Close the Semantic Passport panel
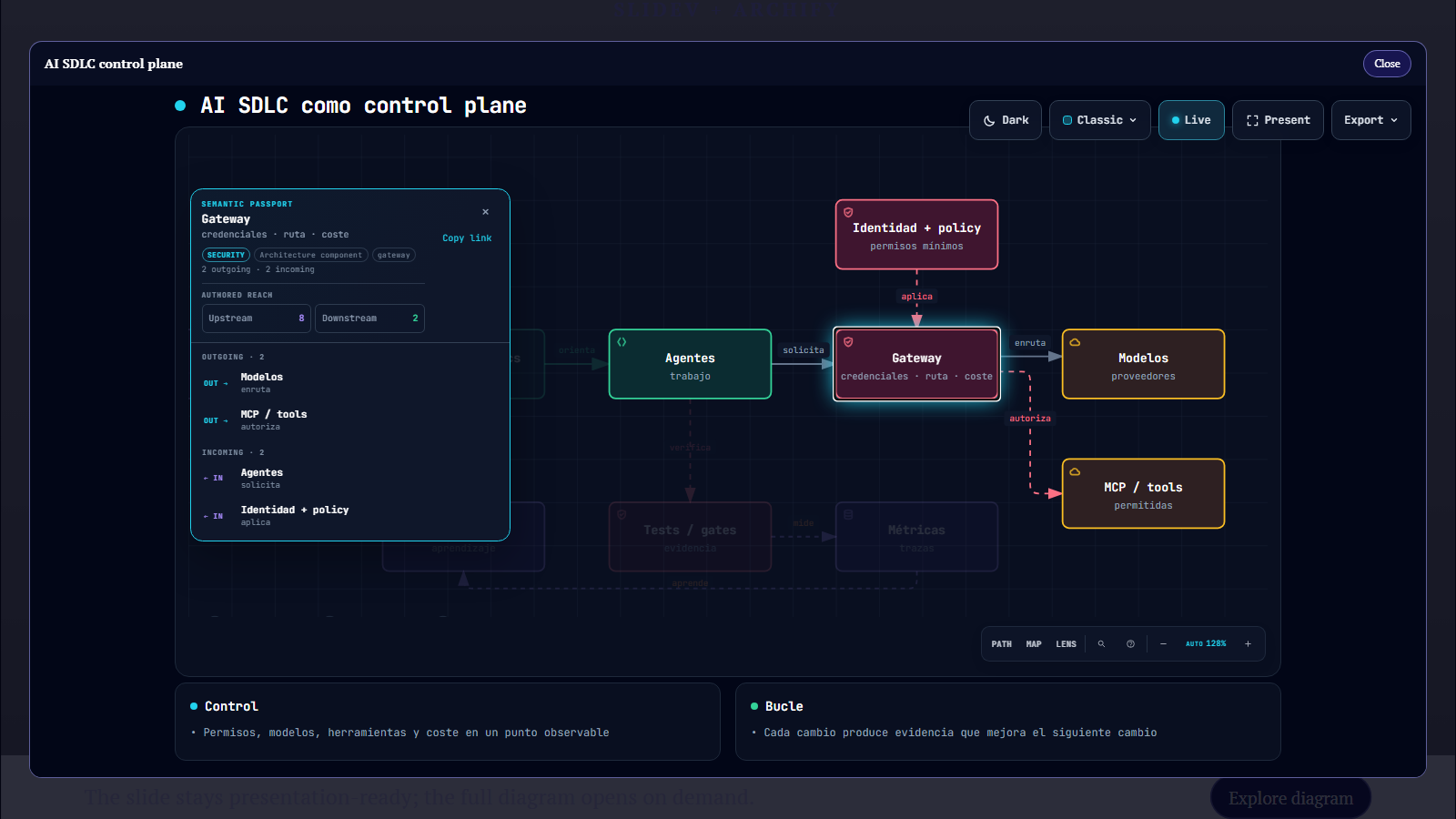Viewport: 1456px width, 819px height. pyautogui.click(x=485, y=212)
